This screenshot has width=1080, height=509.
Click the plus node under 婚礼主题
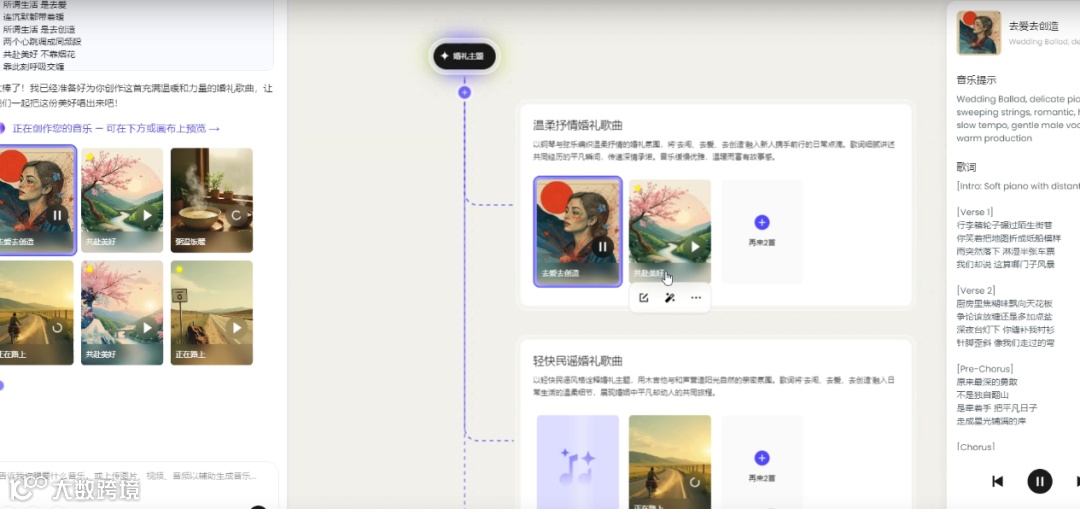coord(464,92)
